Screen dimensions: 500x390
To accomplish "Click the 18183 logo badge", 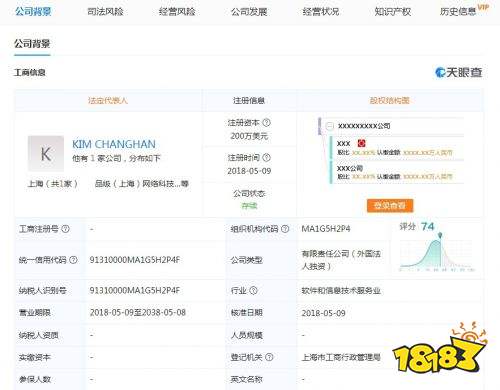I will 440,348.
